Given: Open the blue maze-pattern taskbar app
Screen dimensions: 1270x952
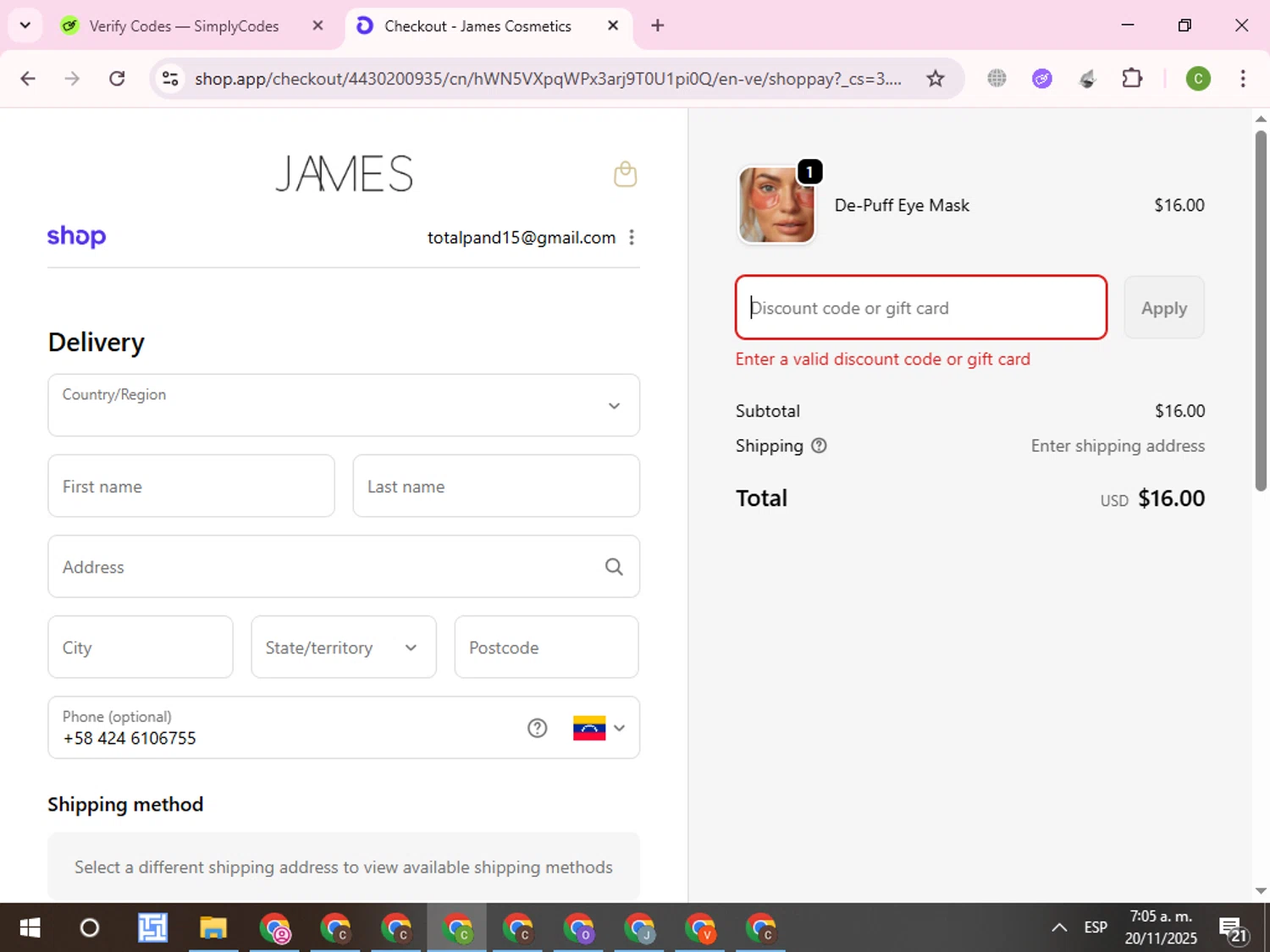Looking at the screenshot, I should click(152, 928).
